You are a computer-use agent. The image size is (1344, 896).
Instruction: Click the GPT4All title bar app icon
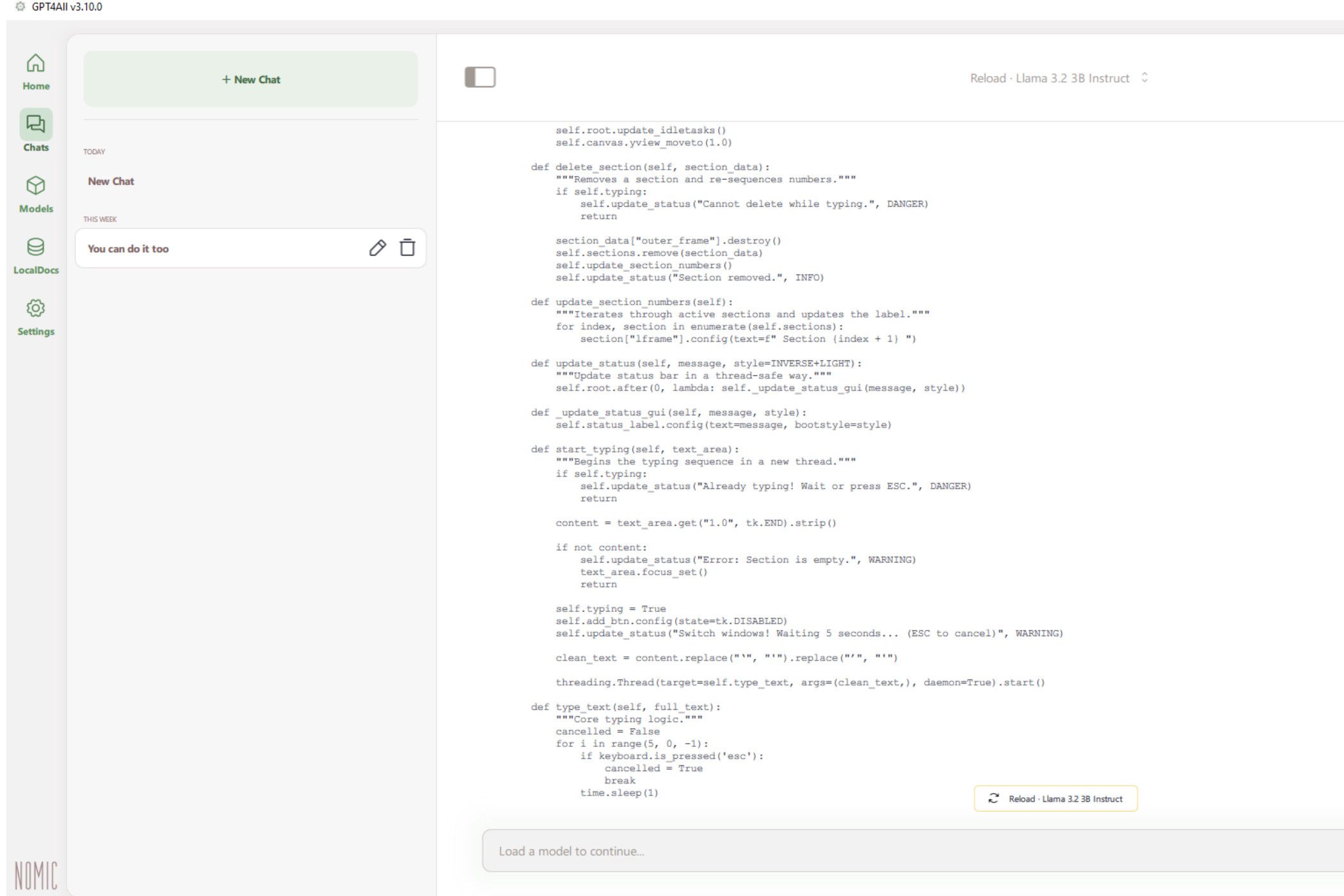20,6
